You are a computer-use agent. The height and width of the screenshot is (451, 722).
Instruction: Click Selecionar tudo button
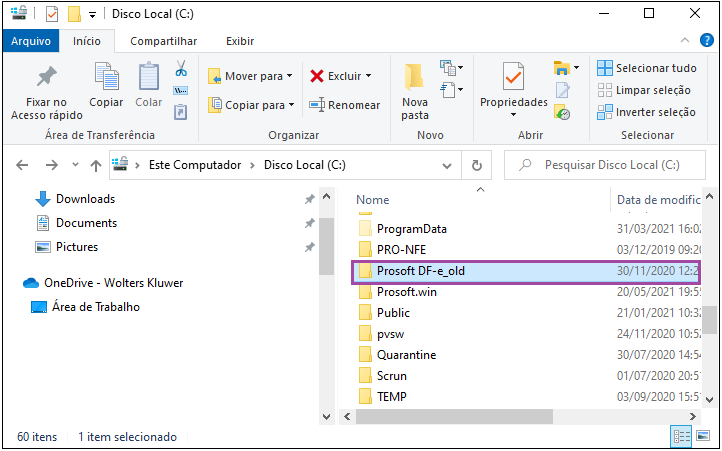click(x=646, y=68)
